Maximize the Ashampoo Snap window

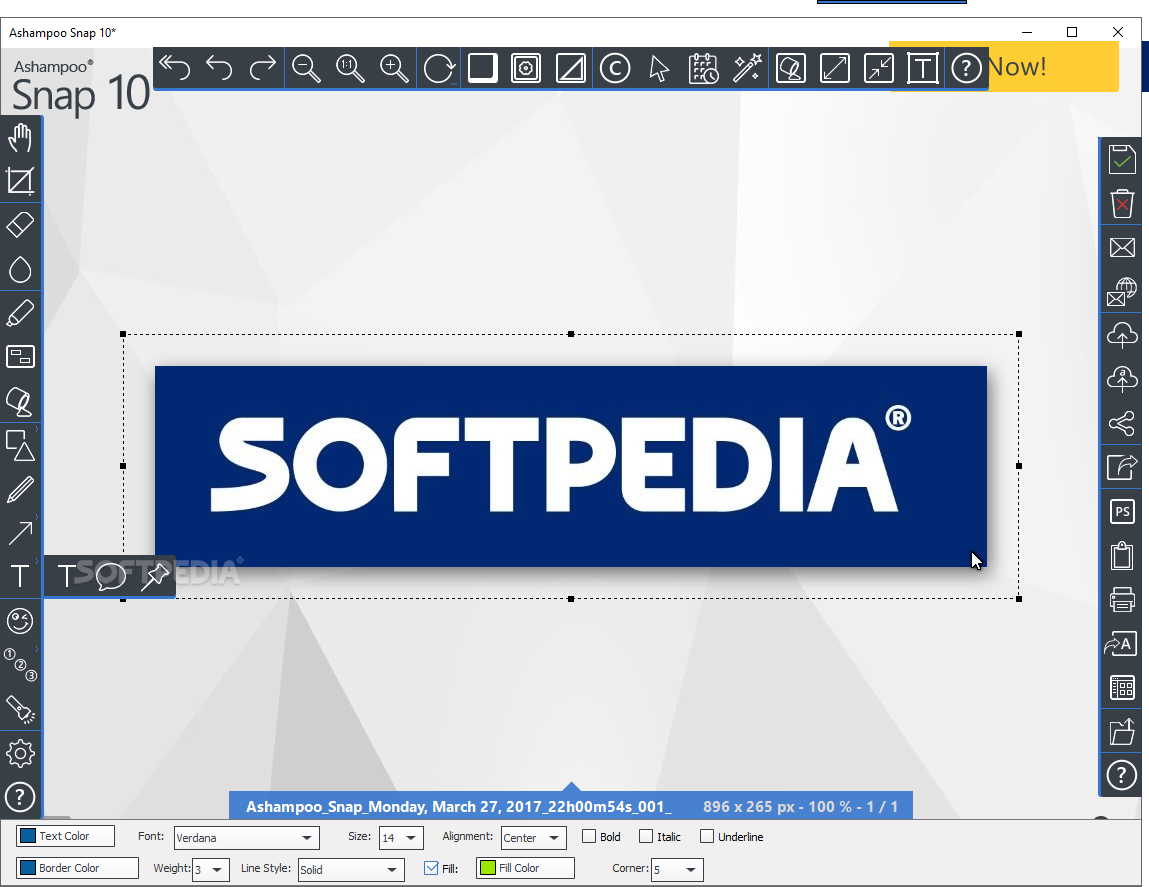coord(1072,32)
